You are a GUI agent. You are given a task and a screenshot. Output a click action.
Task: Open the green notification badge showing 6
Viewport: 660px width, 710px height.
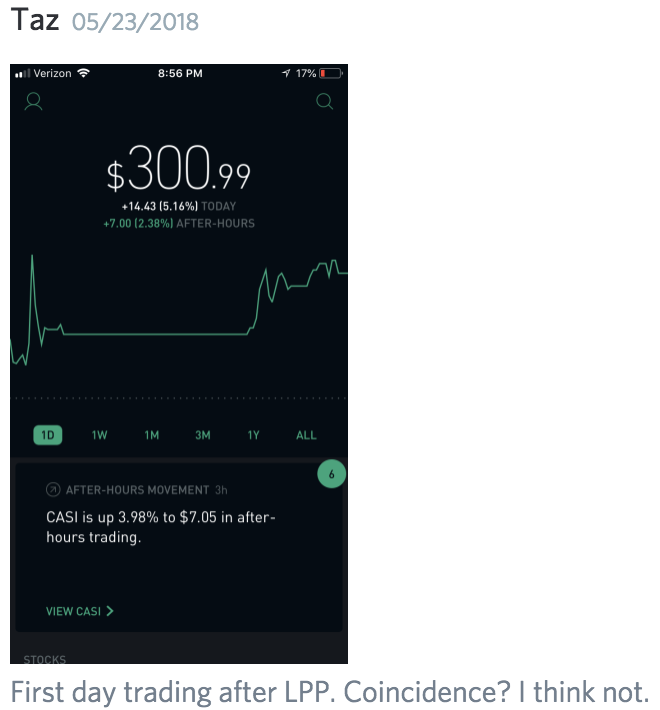331,475
